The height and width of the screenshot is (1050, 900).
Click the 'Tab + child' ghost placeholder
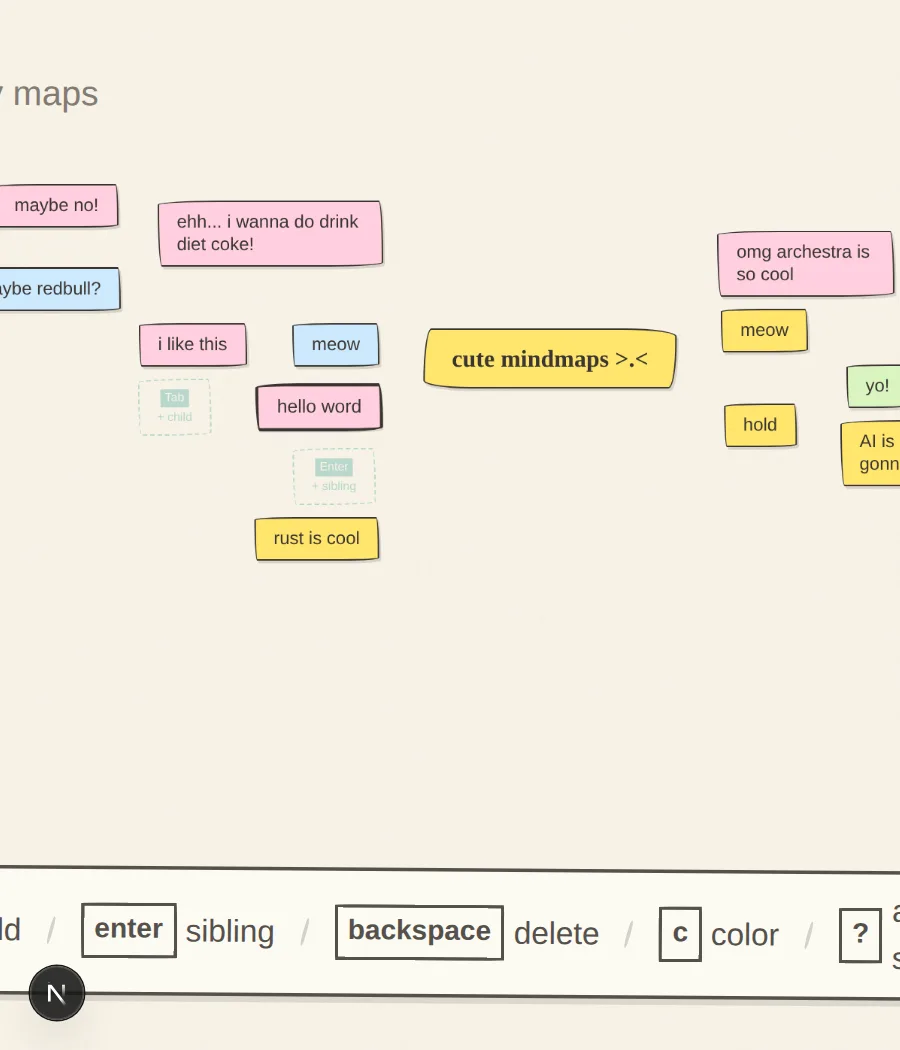click(x=175, y=407)
